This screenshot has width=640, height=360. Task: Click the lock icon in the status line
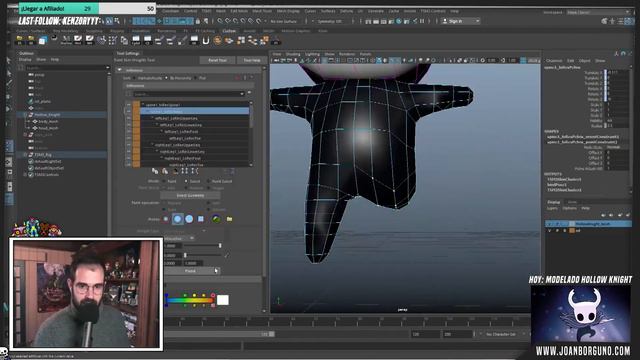point(198,21)
